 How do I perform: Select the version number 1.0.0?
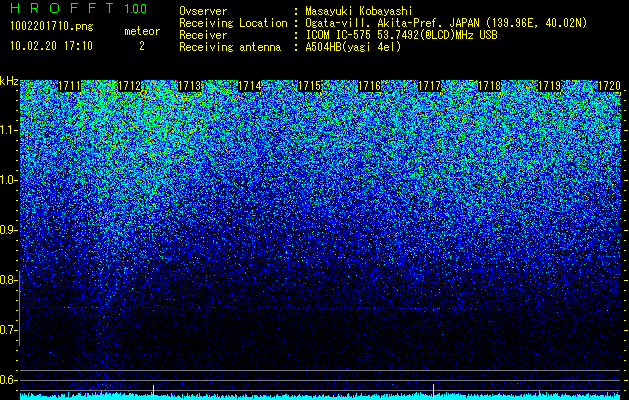pos(135,8)
